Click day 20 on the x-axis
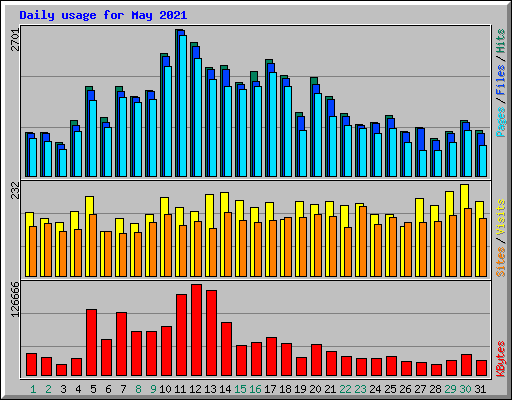 pos(315,389)
